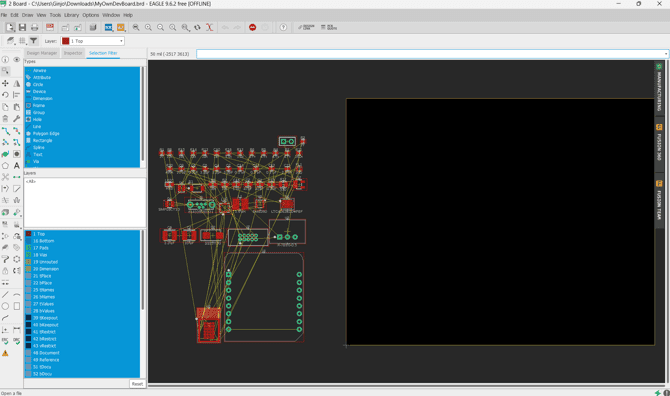This screenshot has height=396, width=670.
Task: Select the 20 Dimension layer row
Action: (x=82, y=269)
